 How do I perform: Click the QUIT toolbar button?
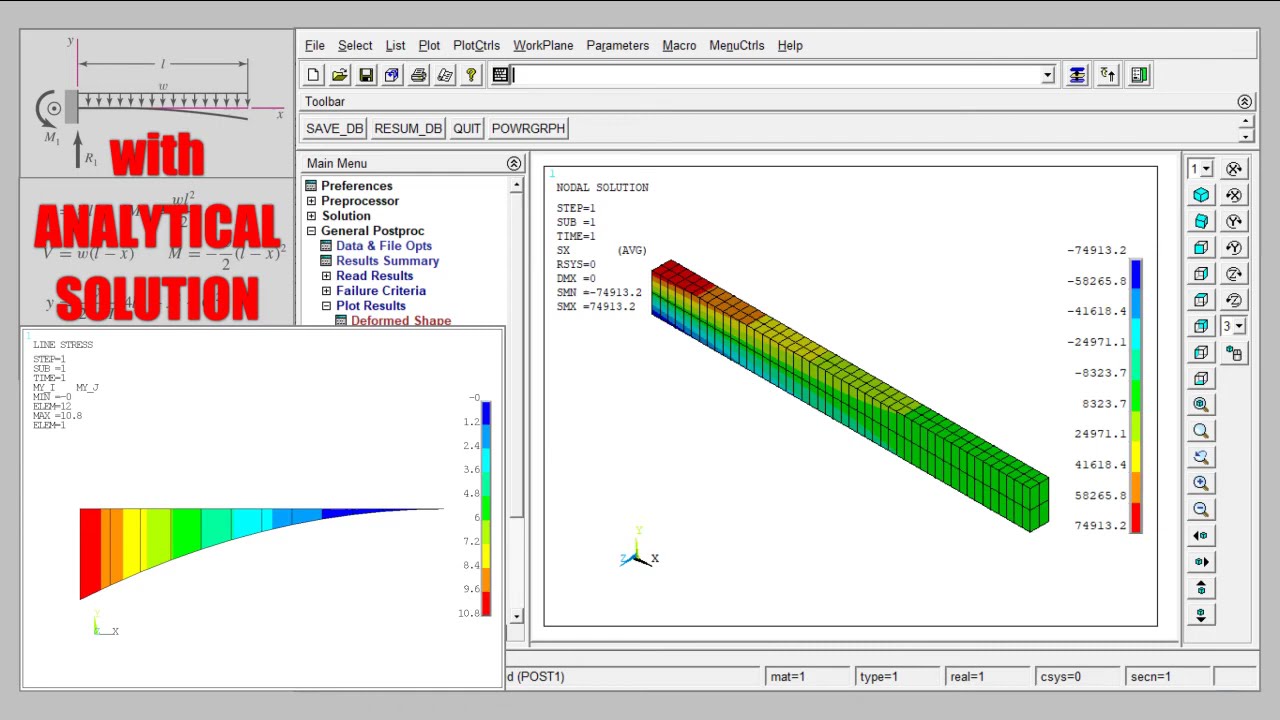tap(467, 128)
